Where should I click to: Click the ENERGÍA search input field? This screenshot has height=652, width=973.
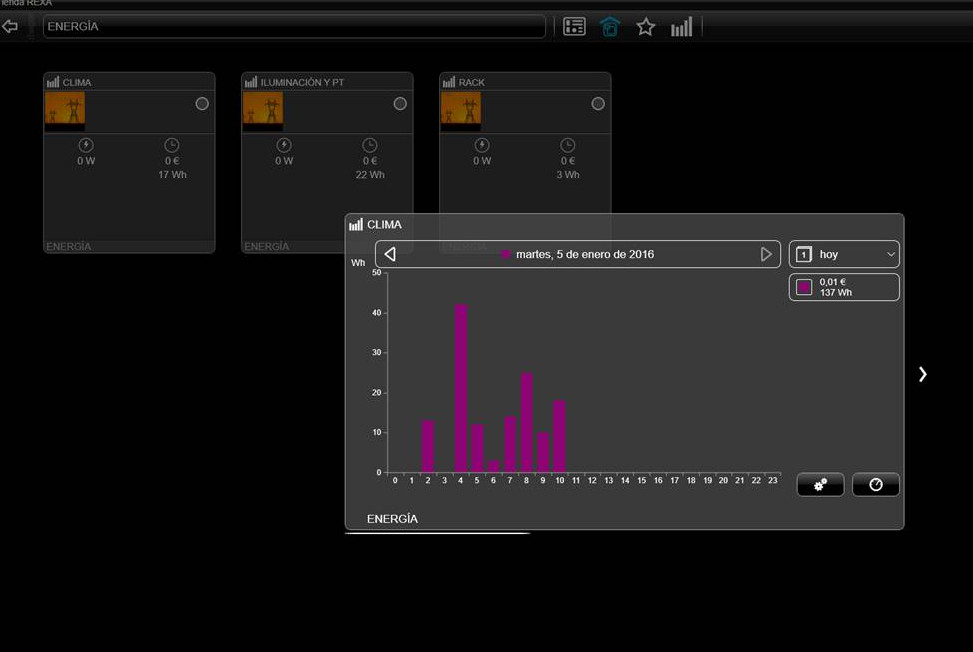point(294,27)
